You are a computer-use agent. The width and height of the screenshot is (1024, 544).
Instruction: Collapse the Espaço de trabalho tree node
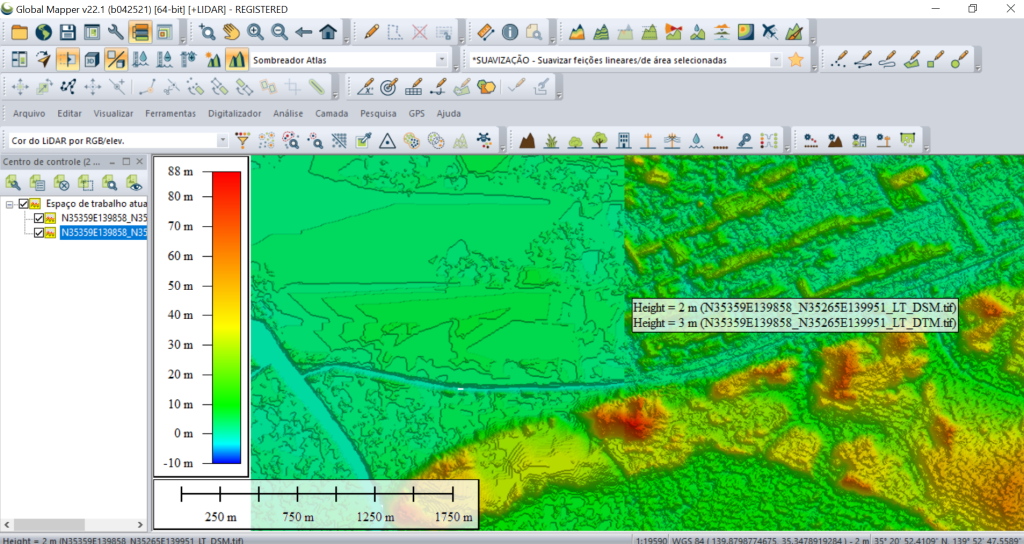[10, 204]
